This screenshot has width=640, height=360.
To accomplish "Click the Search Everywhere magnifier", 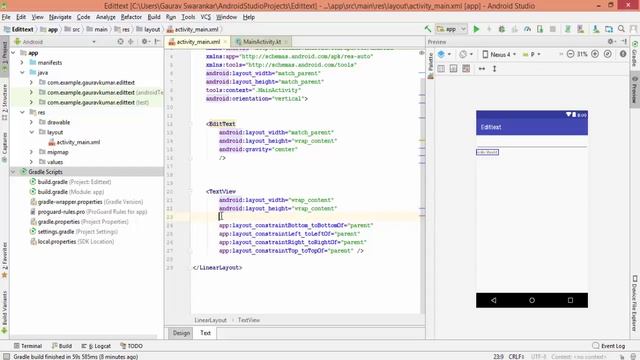I will [x=621, y=29].
